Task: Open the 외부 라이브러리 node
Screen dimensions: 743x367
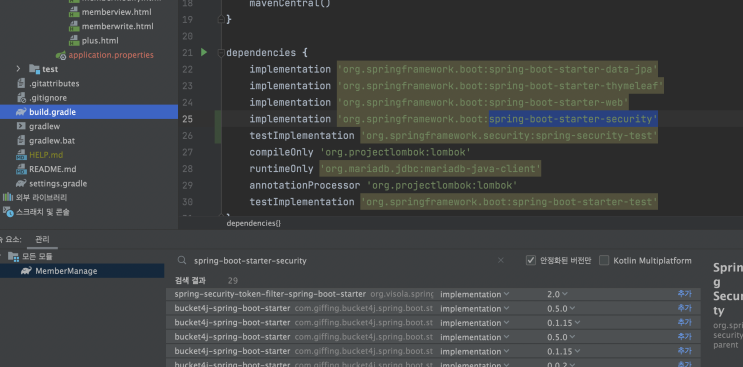Action: tap(41, 197)
